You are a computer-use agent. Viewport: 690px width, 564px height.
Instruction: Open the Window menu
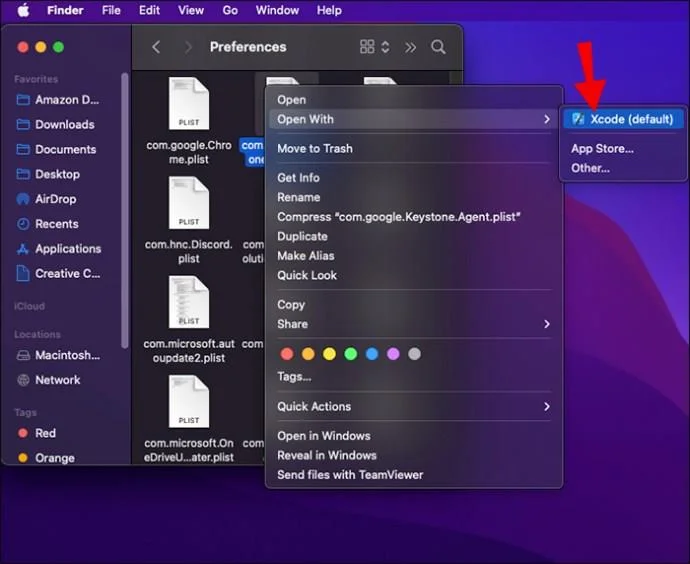tap(277, 10)
